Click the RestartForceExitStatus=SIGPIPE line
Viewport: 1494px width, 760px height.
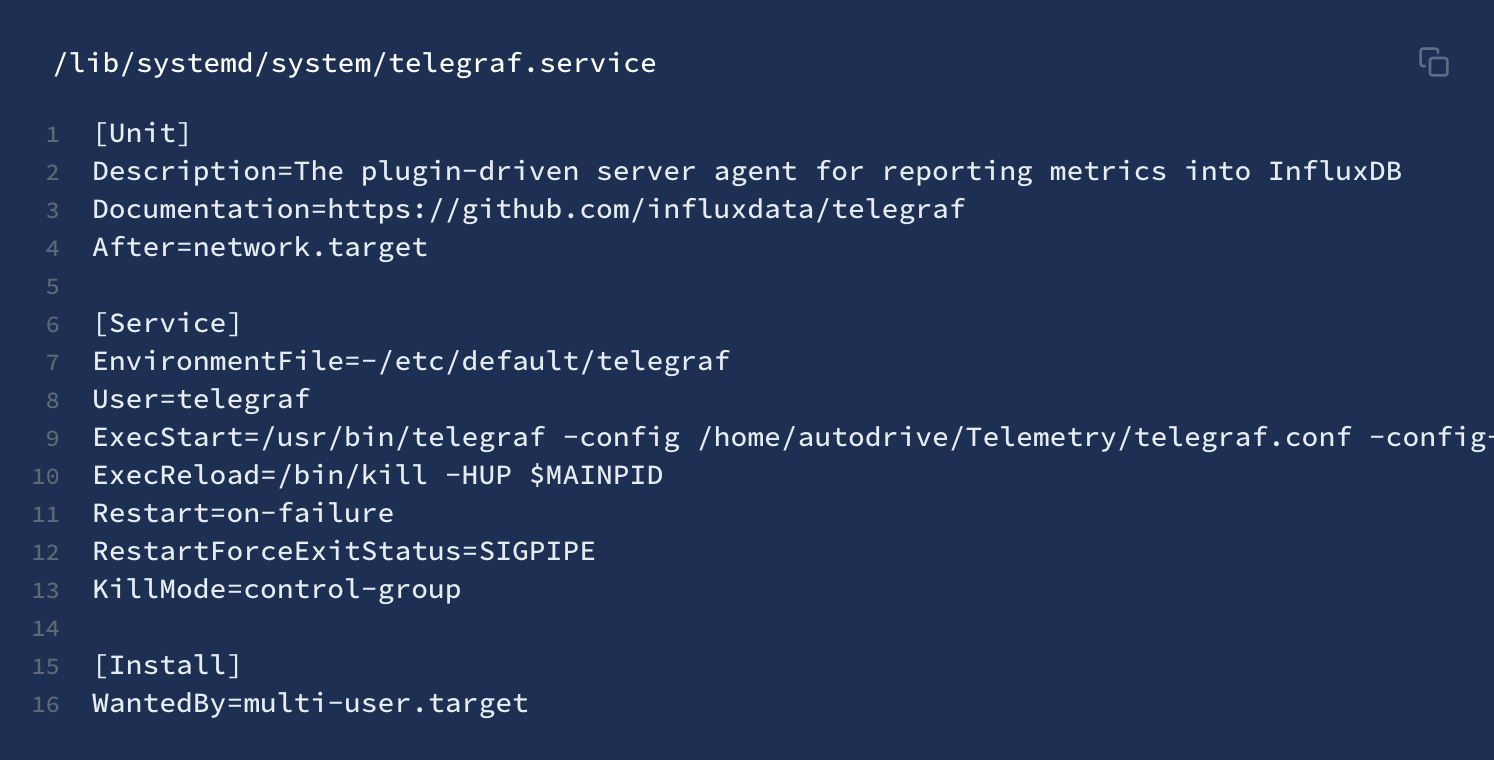point(344,551)
